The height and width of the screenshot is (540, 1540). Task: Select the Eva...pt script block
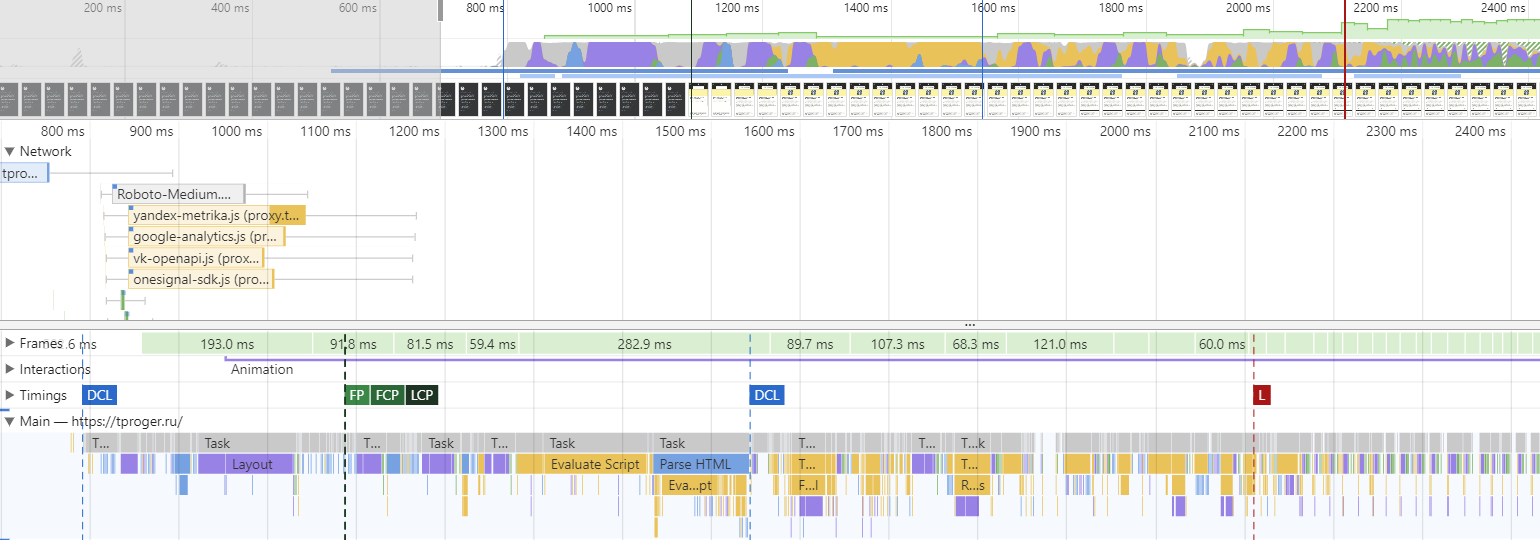pos(704,485)
